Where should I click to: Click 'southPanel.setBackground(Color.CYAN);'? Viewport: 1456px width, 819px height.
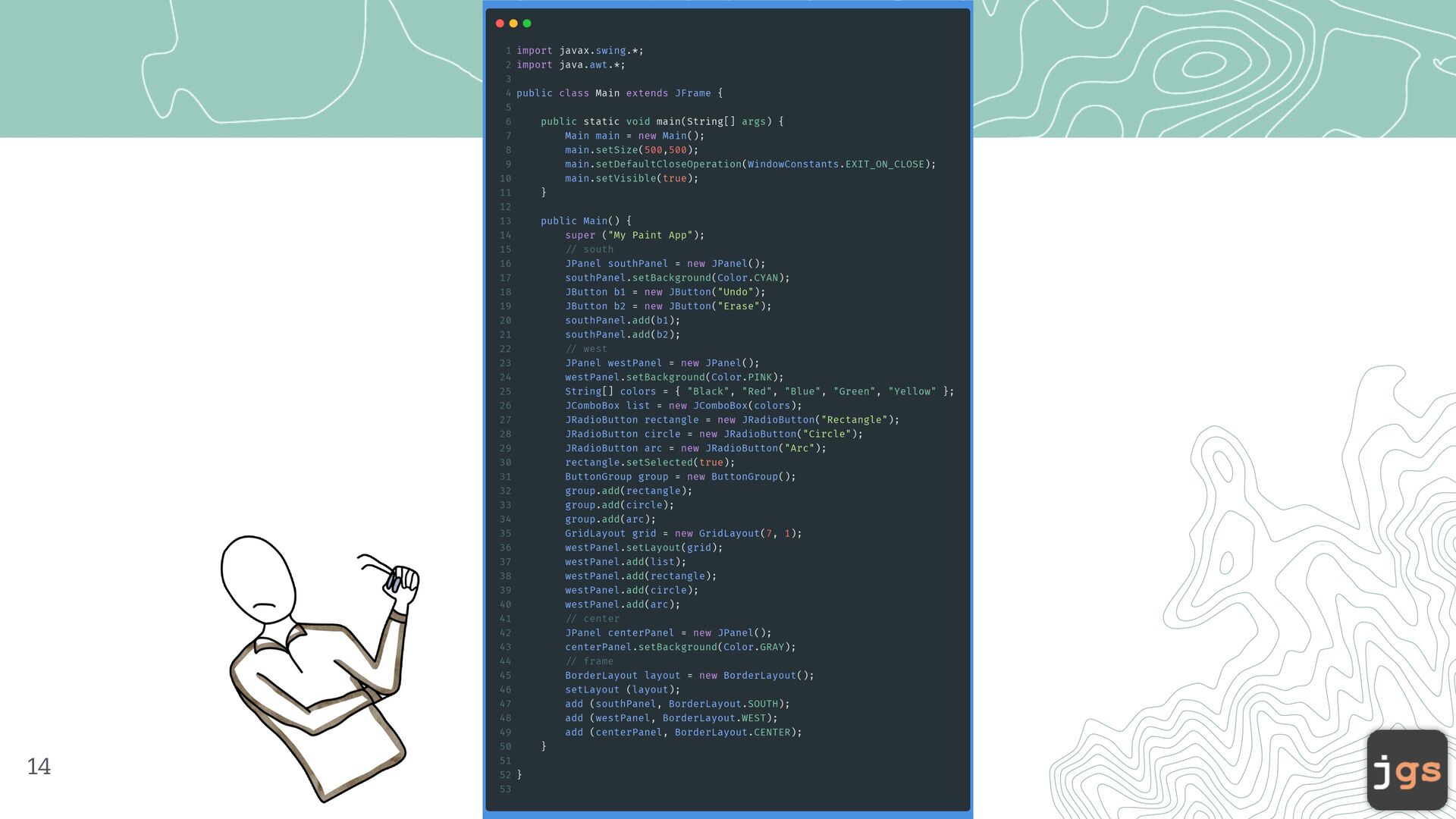tap(677, 278)
